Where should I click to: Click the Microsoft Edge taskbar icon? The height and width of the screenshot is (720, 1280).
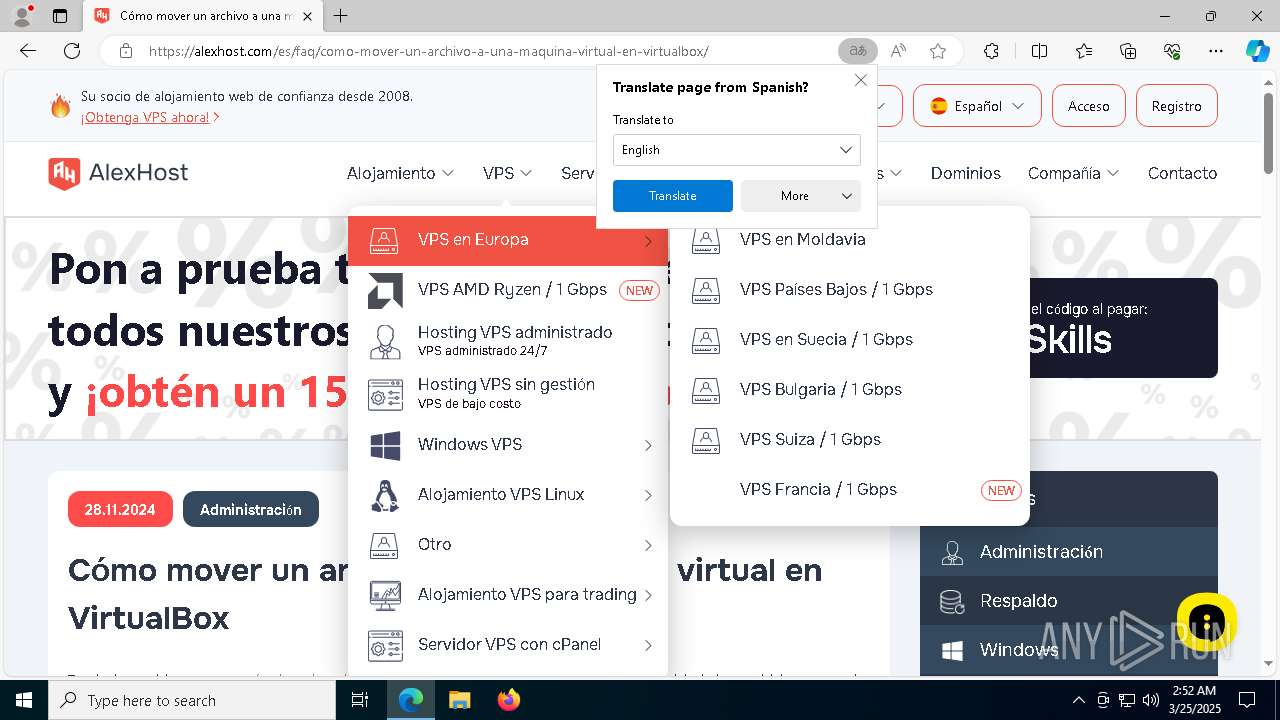point(411,700)
